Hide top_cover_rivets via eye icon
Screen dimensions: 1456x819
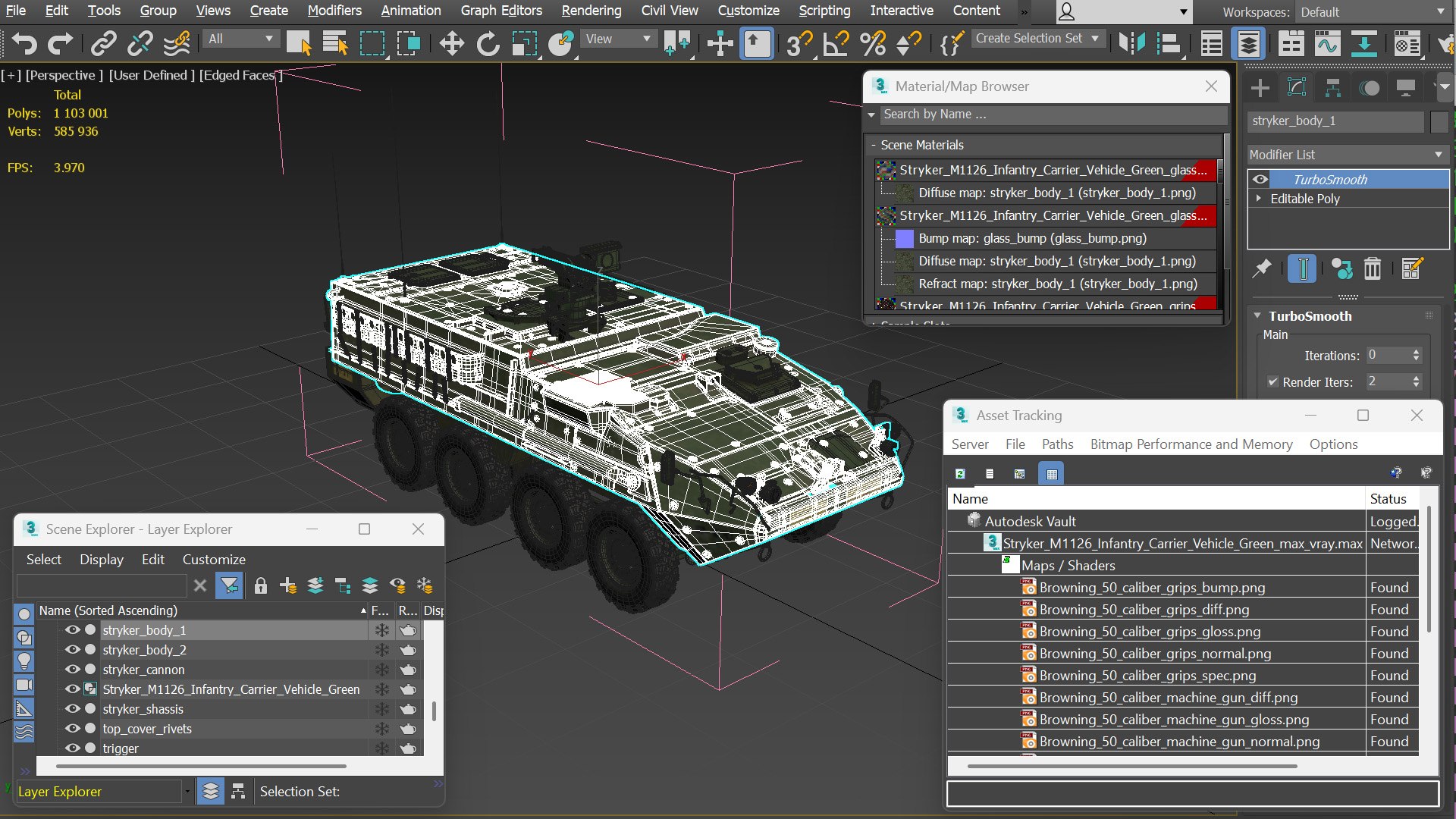coord(72,729)
